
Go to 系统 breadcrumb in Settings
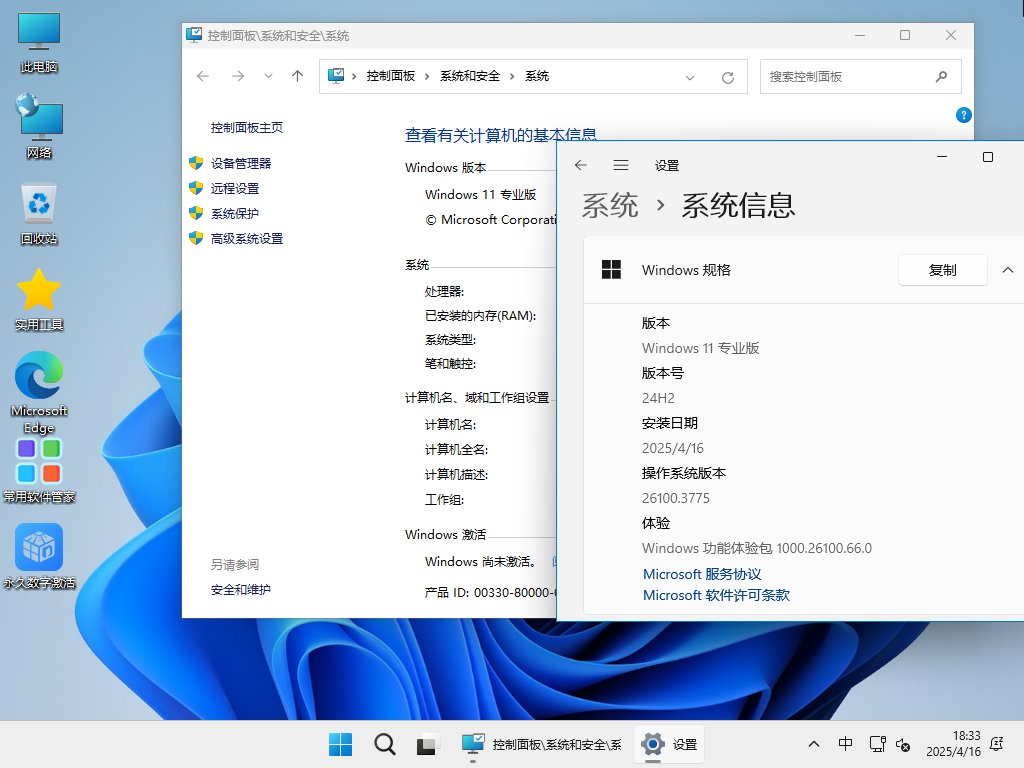(609, 205)
